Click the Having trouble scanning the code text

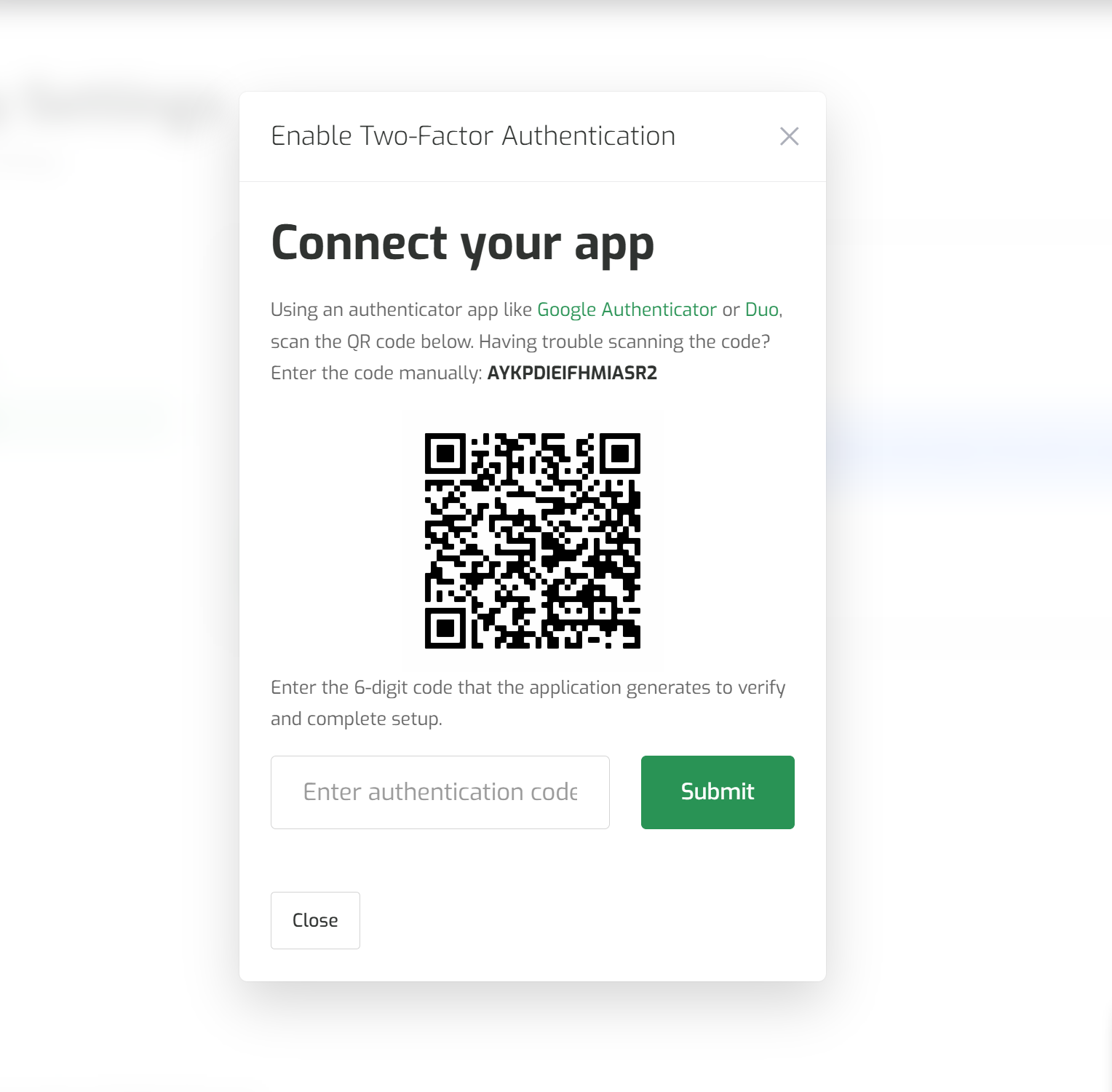point(624,341)
